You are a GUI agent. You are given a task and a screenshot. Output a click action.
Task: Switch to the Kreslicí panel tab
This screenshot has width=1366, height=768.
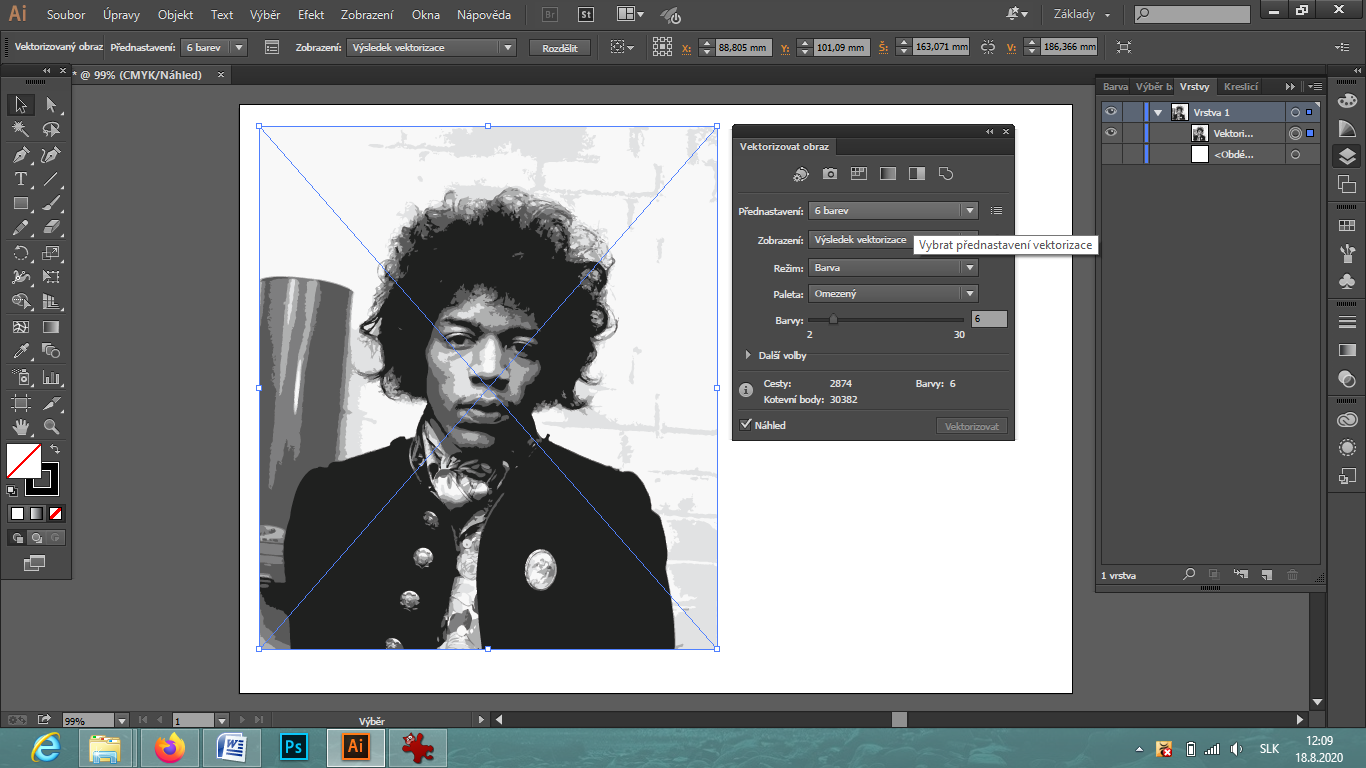click(x=1241, y=87)
